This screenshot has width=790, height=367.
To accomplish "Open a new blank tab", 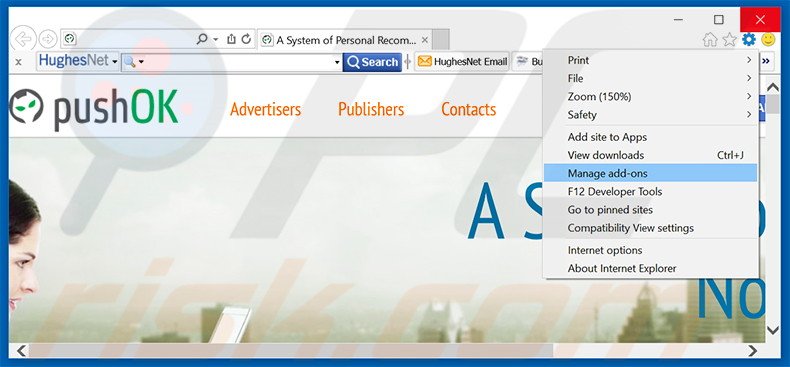I will pos(441,40).
